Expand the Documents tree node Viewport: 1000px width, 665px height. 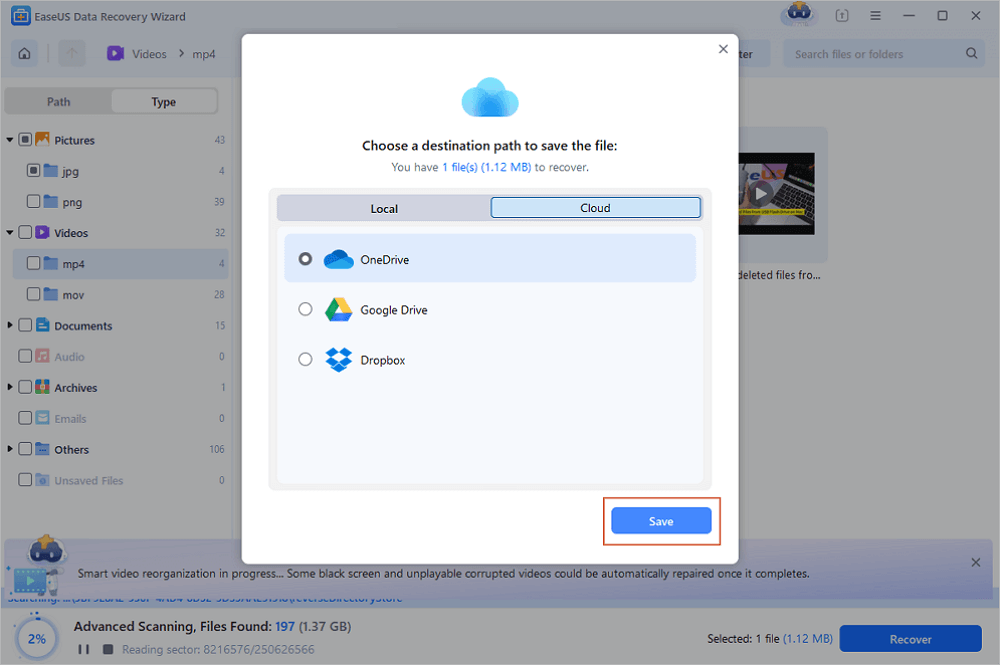10,325
